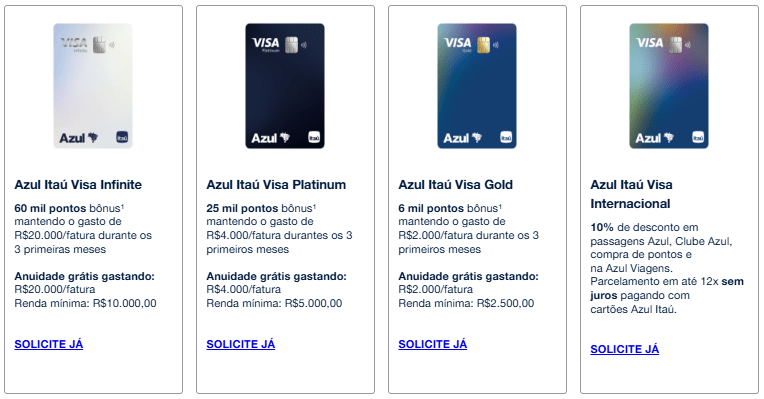Click Itaú logo on the Infinite card
Screen dimensions: 764x399
pyautogui.click(x=122, y=138)
